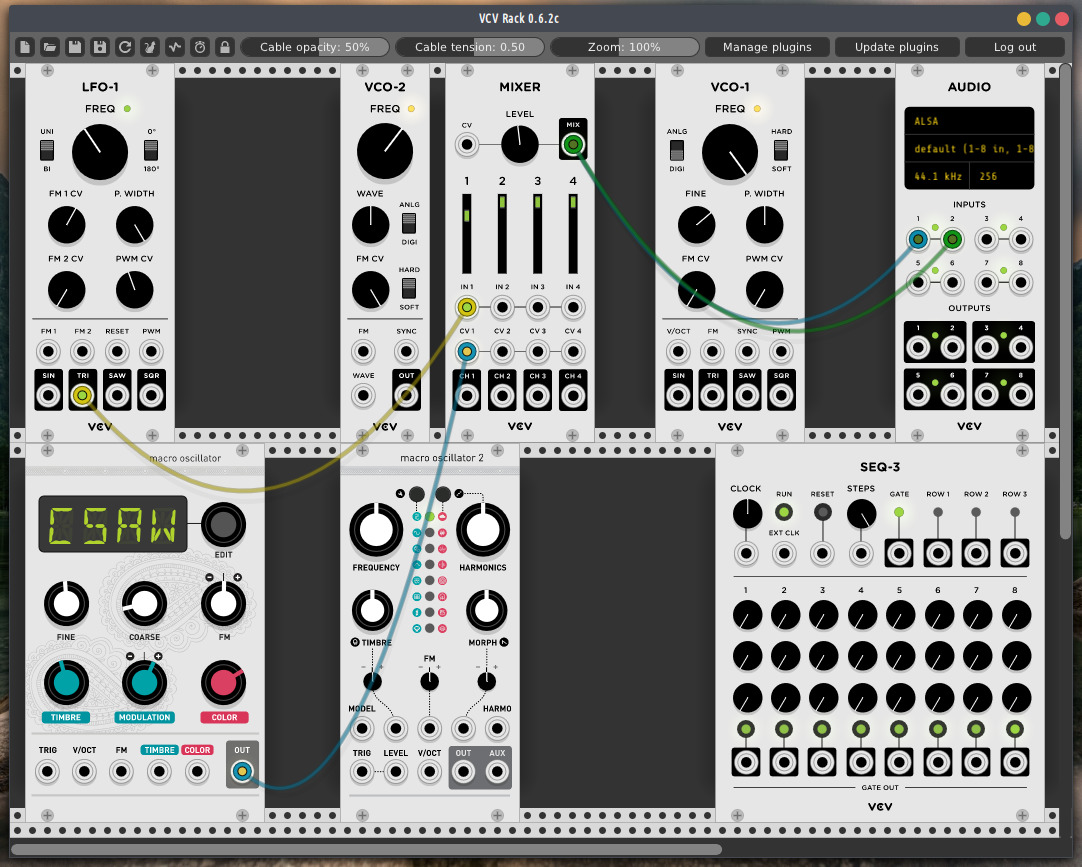Click the macro oscillator 2 AUX jack
1082x867 pixels.
(x=497, y=772)
